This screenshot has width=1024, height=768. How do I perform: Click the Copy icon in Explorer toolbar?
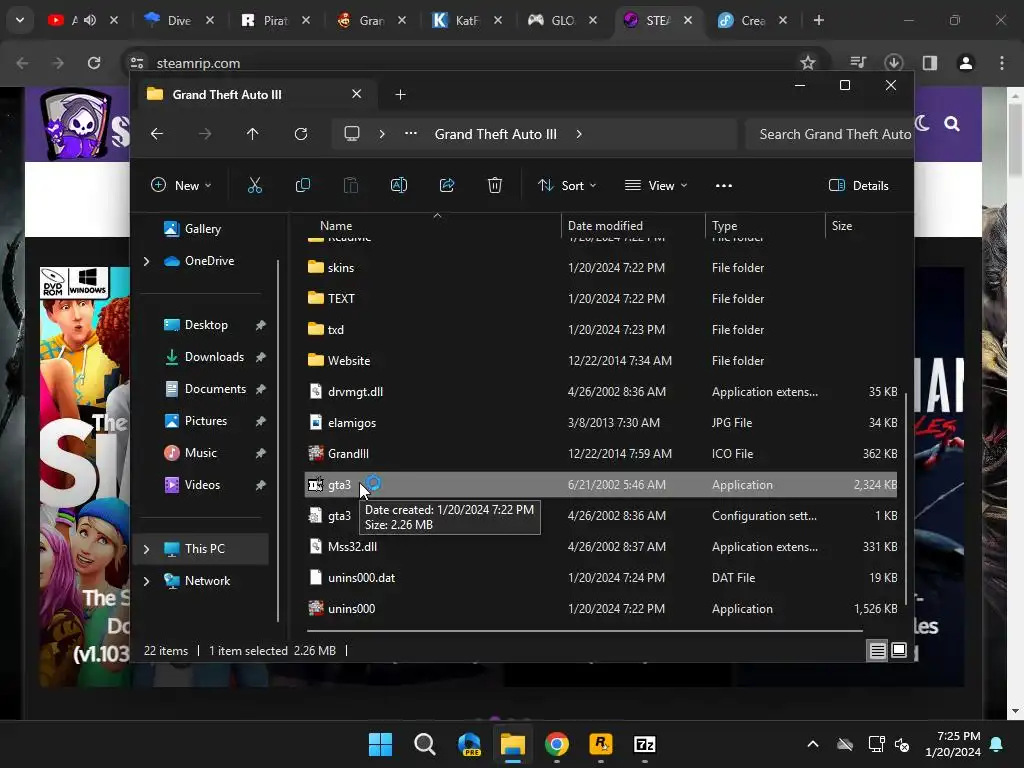(302, 185)
